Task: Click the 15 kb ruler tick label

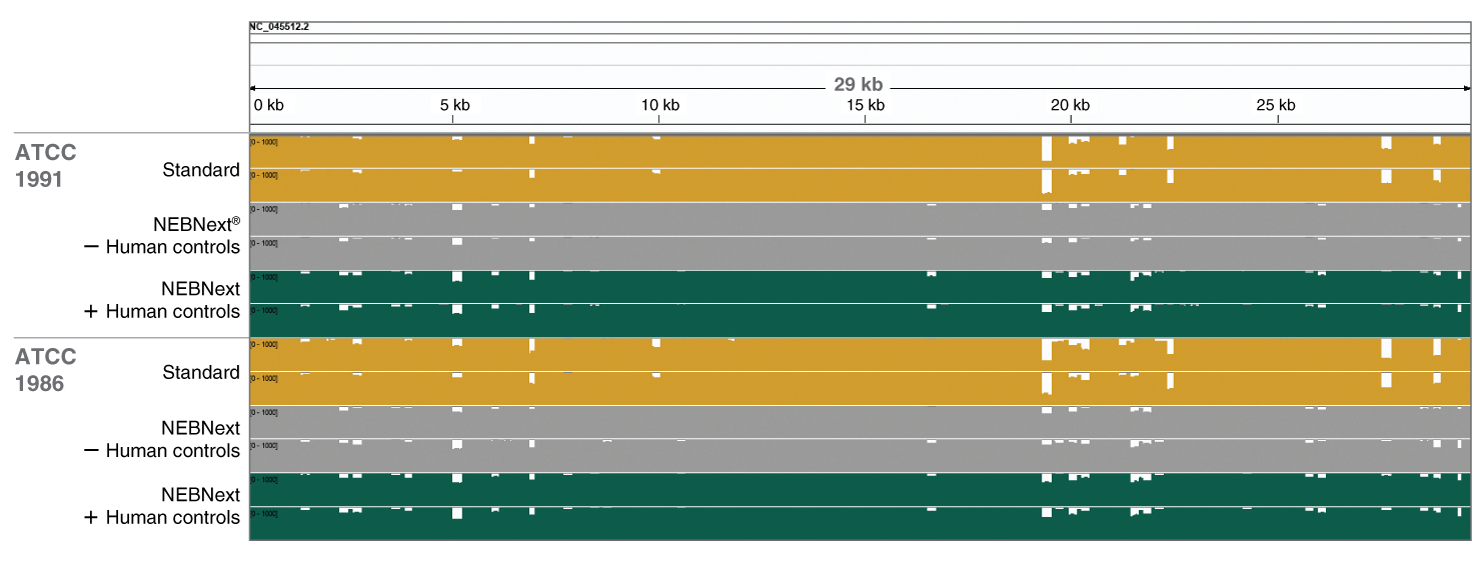Action: pos(865,105)
